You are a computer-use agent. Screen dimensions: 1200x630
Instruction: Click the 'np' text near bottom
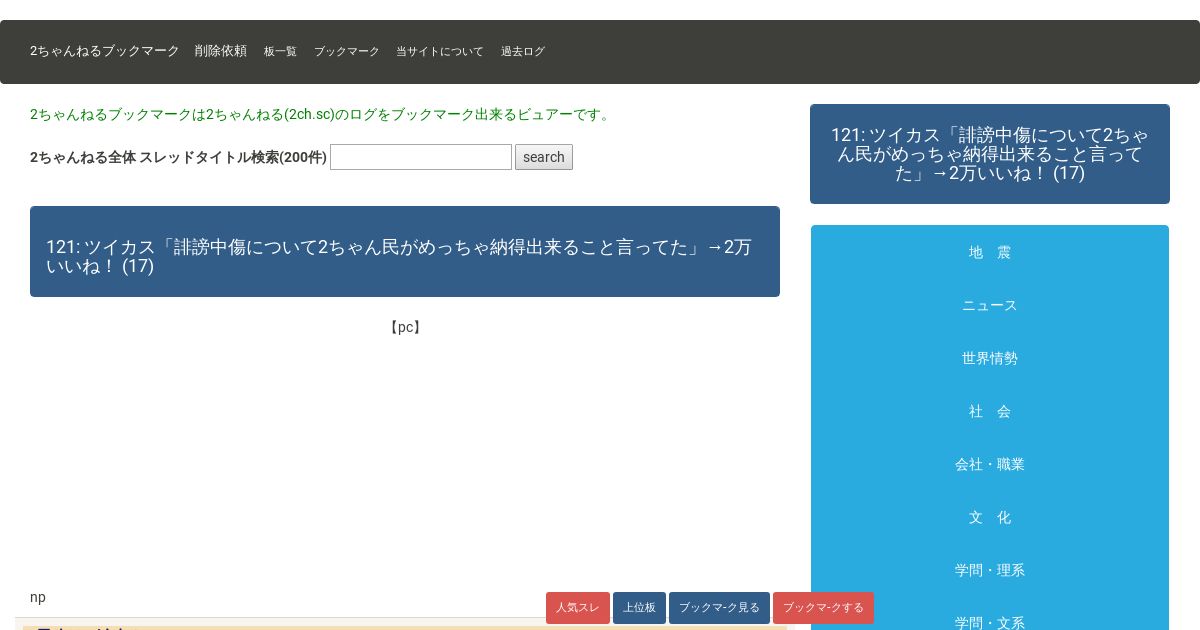pyautogui.click(x=38, y=598)
